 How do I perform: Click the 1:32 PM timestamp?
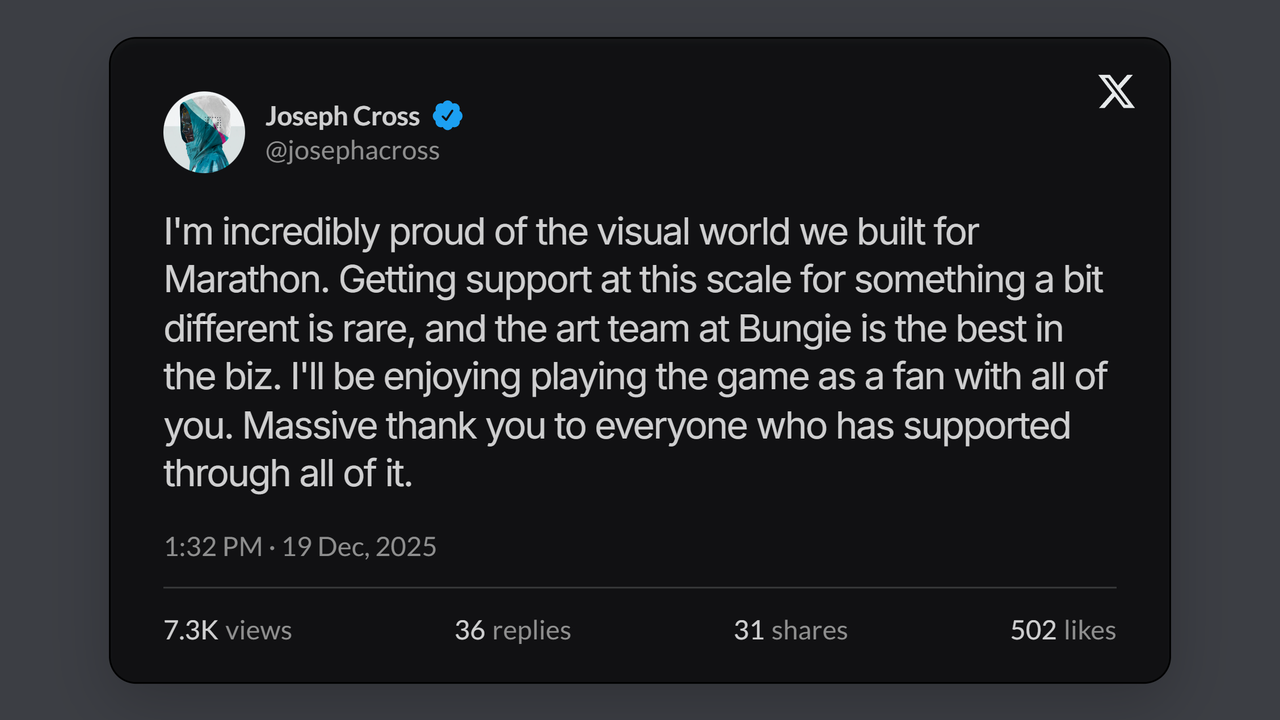click(x=212, y=547)
